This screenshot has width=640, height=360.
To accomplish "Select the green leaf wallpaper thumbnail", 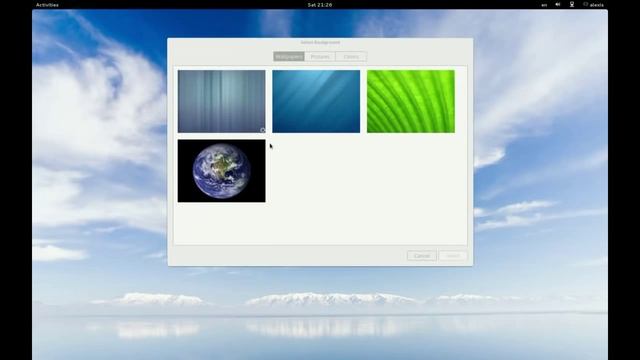I will [411, 101].
